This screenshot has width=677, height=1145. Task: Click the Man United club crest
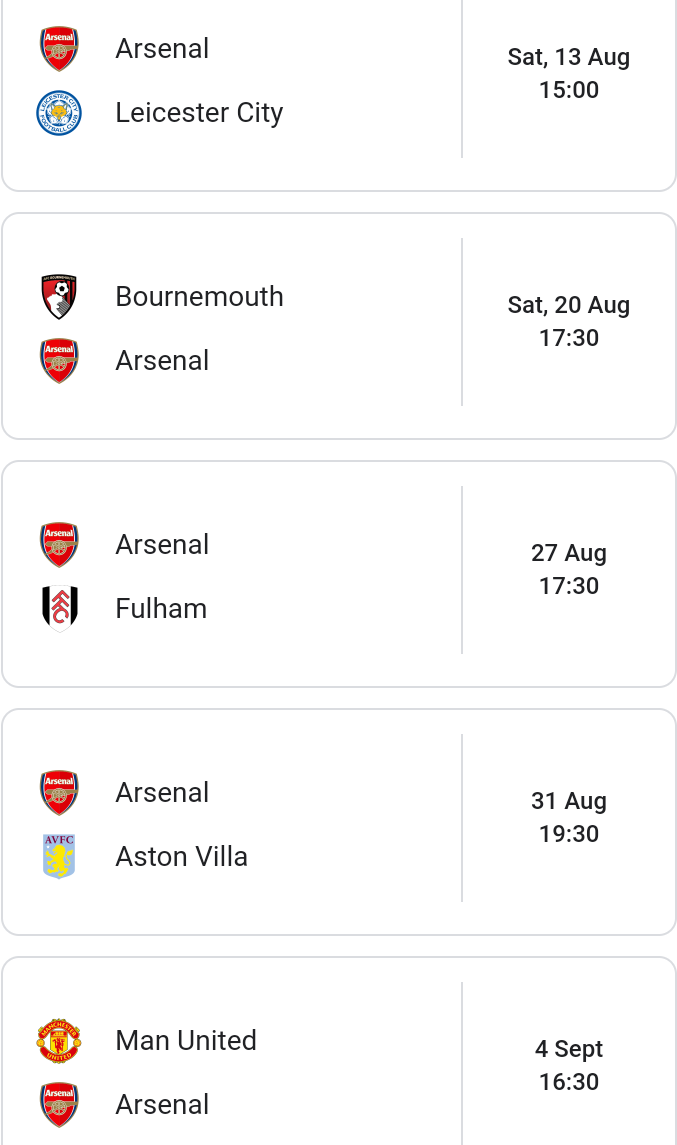pos(59,1041)
